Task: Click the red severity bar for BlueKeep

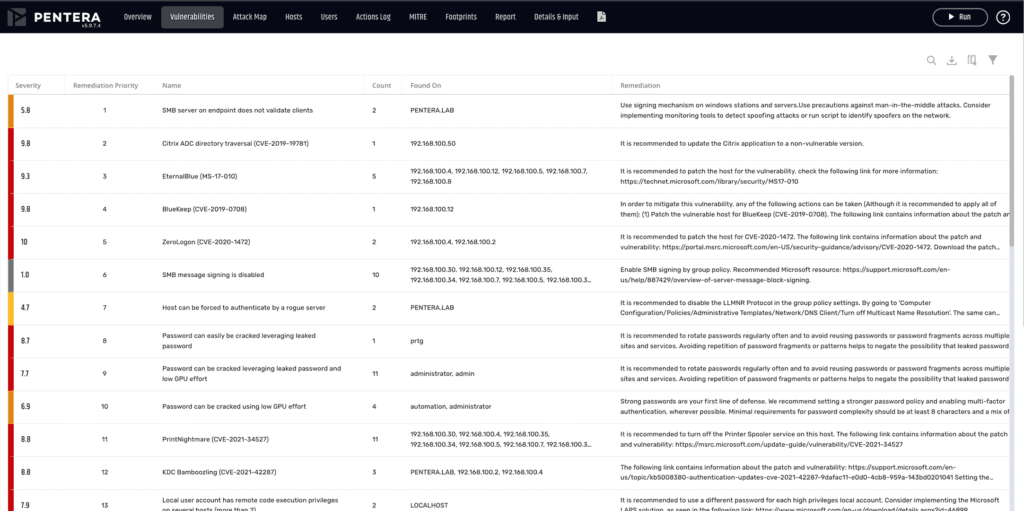Action: click(11, 209)
